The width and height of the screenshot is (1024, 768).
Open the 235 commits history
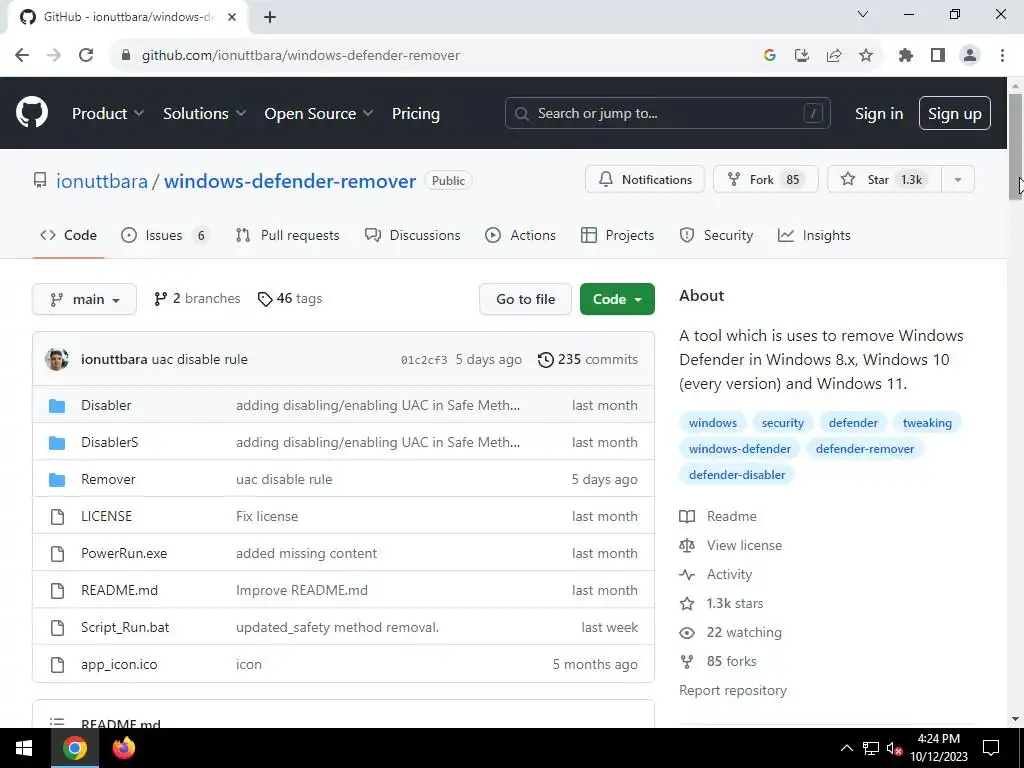tap(588, 359)
